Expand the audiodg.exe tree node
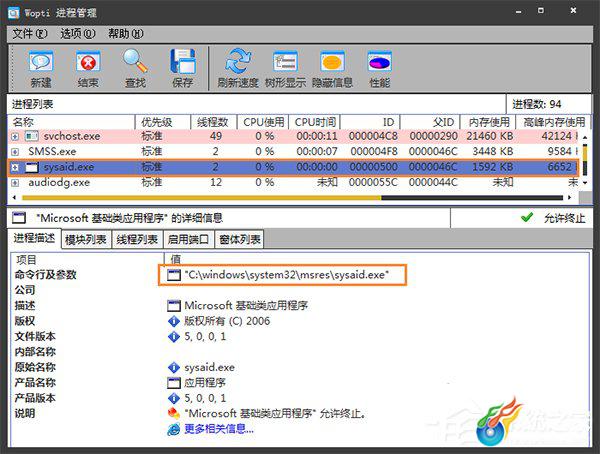This screenshot has width=600, height=454. (15, 183)
